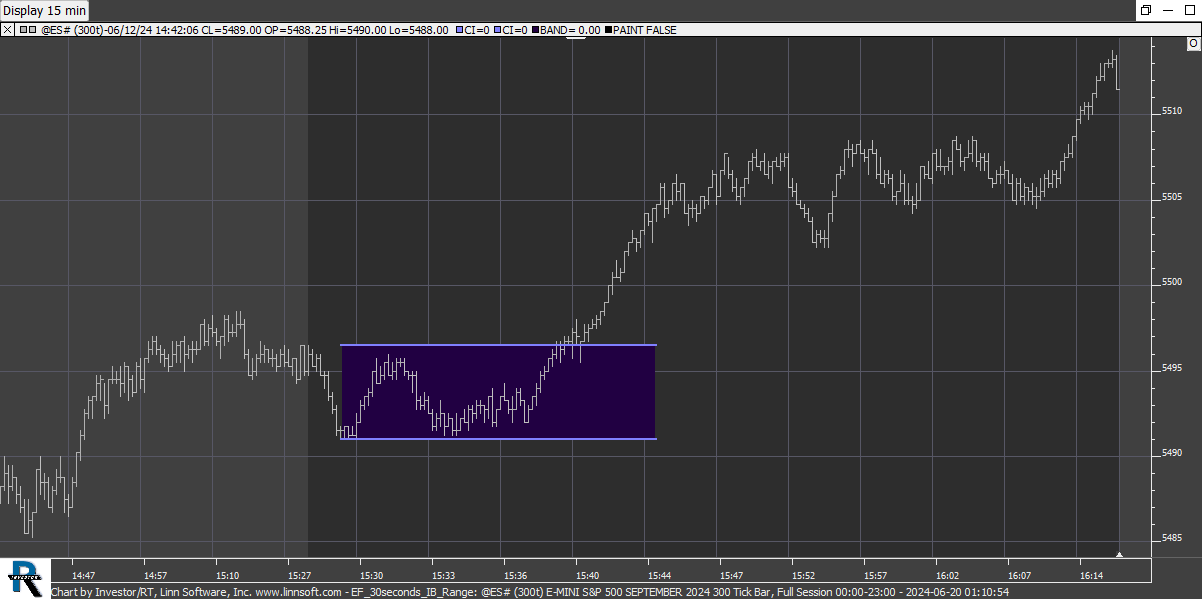Click the second square icon beside @ES# label
This screenshot has width=1202, height=599.
click(x=33, y=30)
